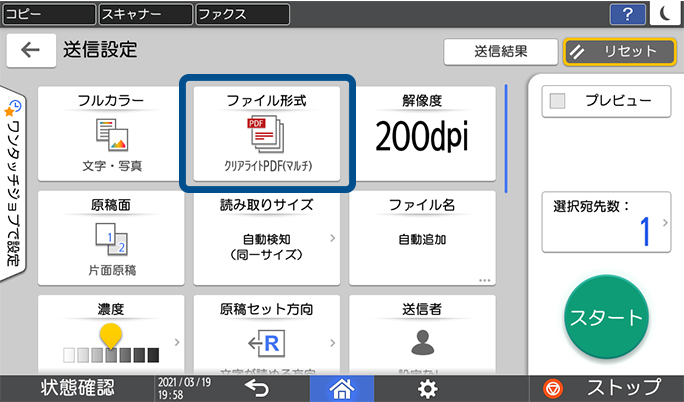Expand 読み取りサイズ chevron arrow

[x=332, y=238]
